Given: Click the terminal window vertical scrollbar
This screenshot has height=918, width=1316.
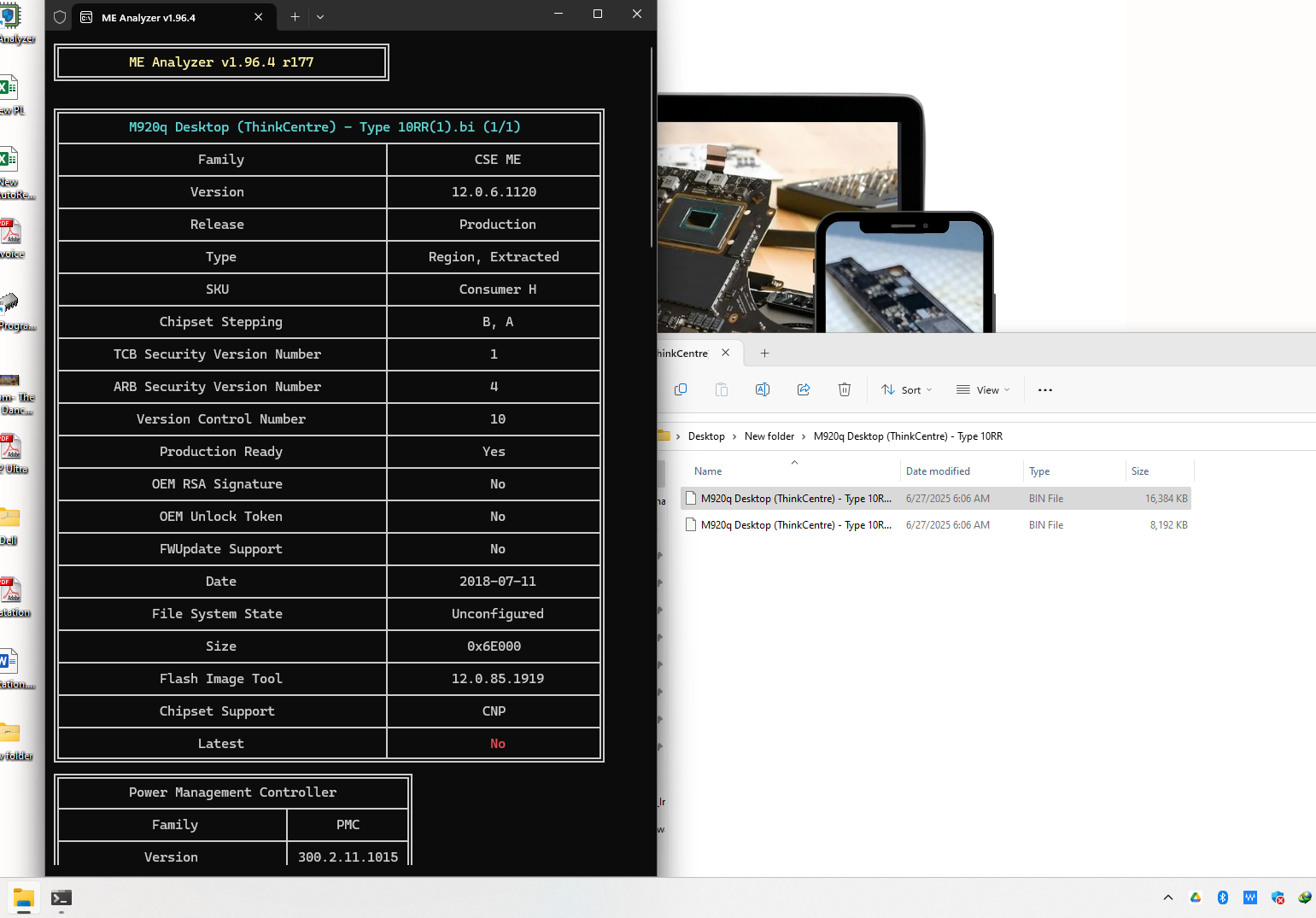Looking at the screenshot, I should [652, 147].
